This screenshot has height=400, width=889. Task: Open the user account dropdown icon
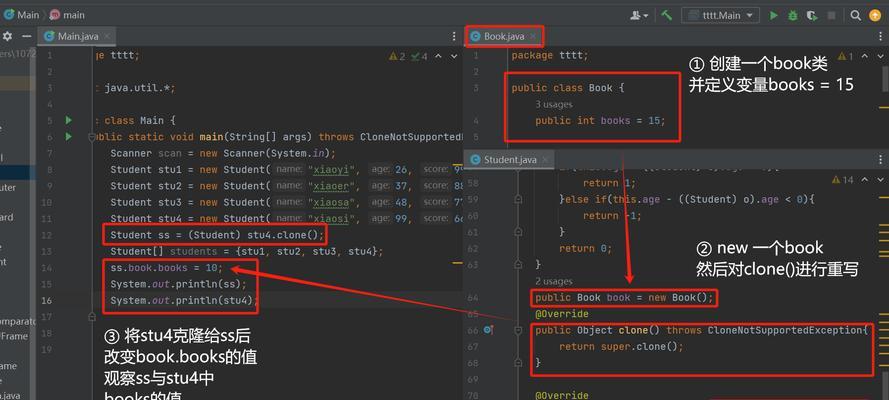tap(639, 15)
